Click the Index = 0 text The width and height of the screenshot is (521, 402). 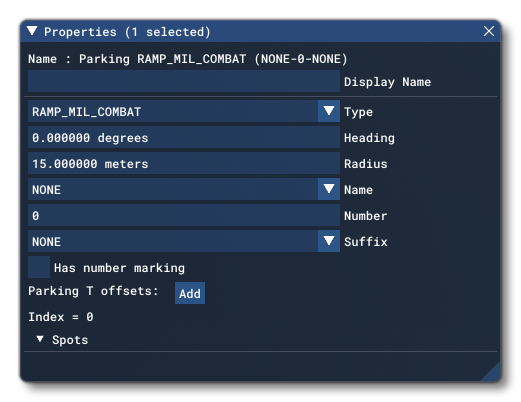tap(61, 317)
